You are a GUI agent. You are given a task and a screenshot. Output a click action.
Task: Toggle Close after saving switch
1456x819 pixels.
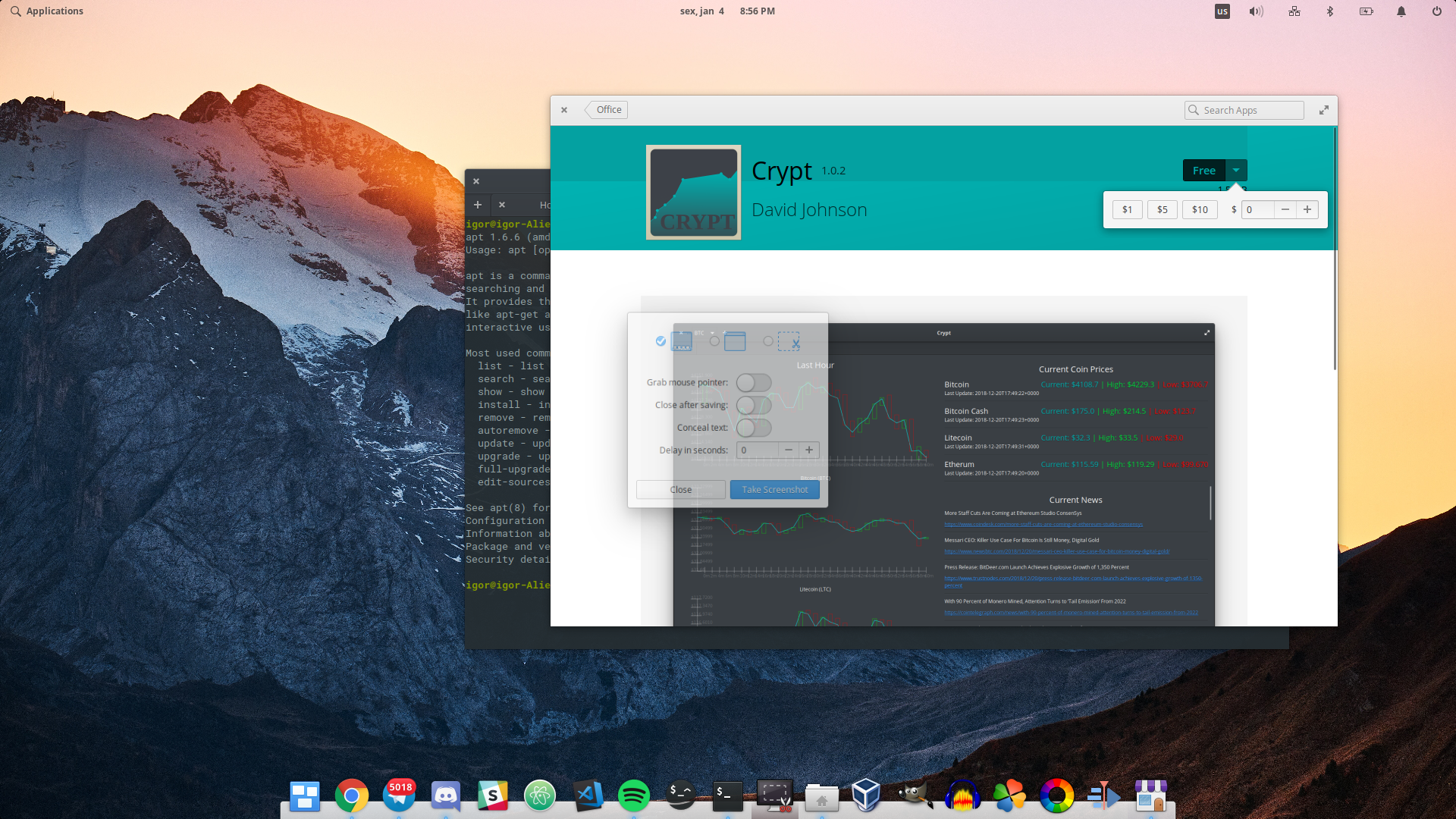tap(754, 405)
